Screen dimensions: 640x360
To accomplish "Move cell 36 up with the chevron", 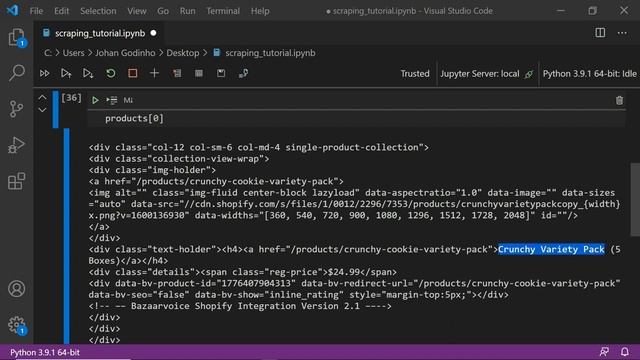I will click(42, 97).
